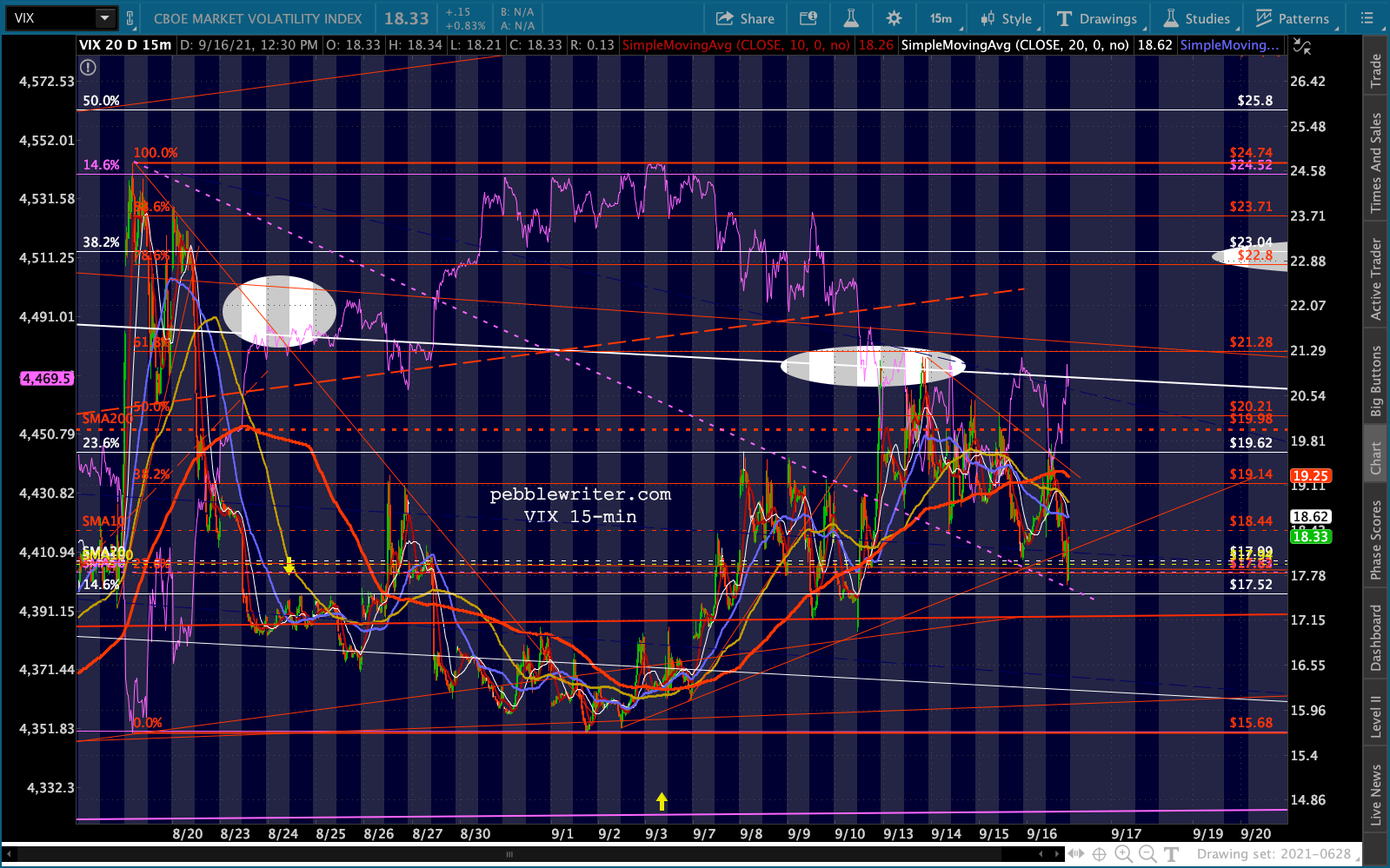Toggle the Level II side panel
Screen dimensions: 1390x868
pos(1376,717)
